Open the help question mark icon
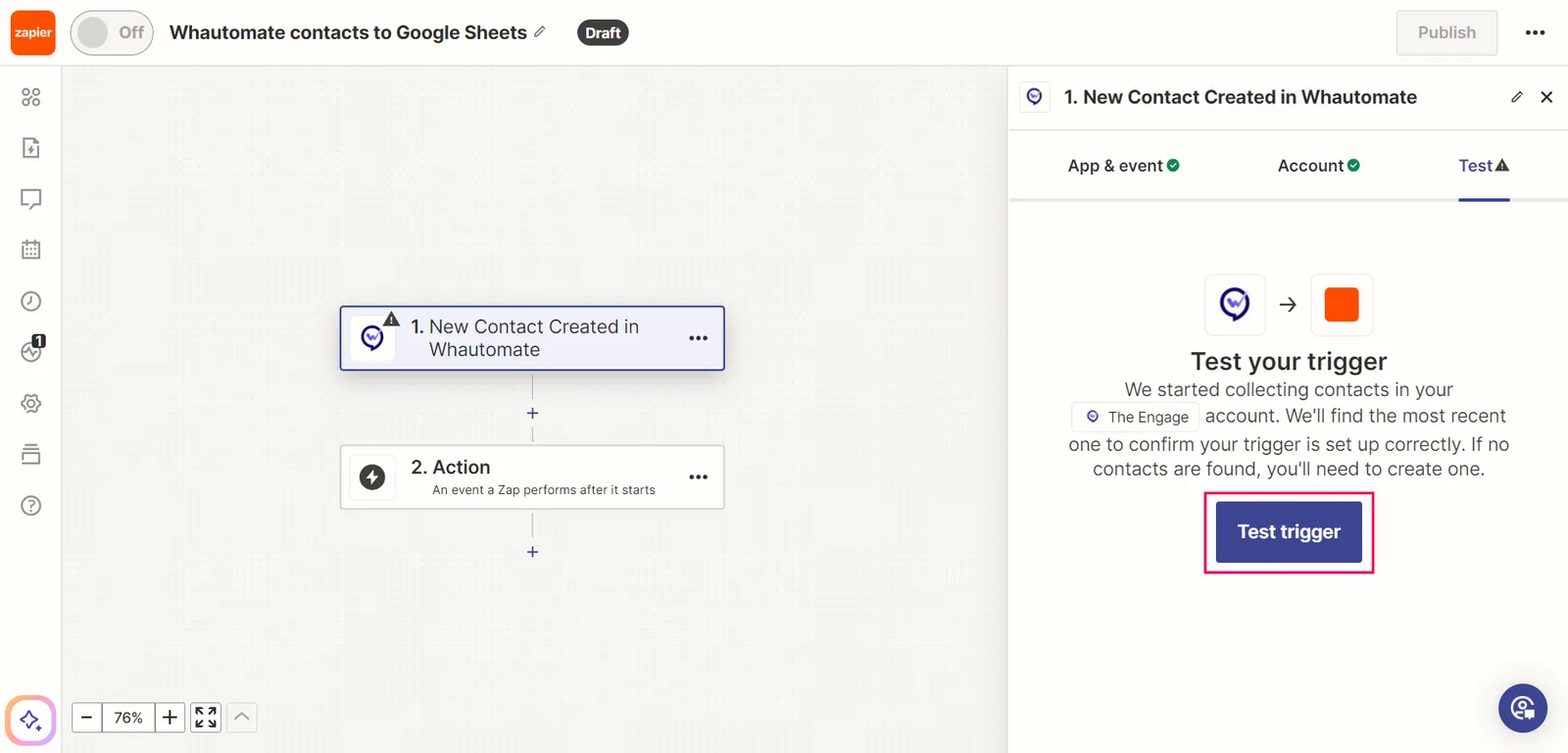The height and width of the screenshot is (753, 1568). pos(31,505)
